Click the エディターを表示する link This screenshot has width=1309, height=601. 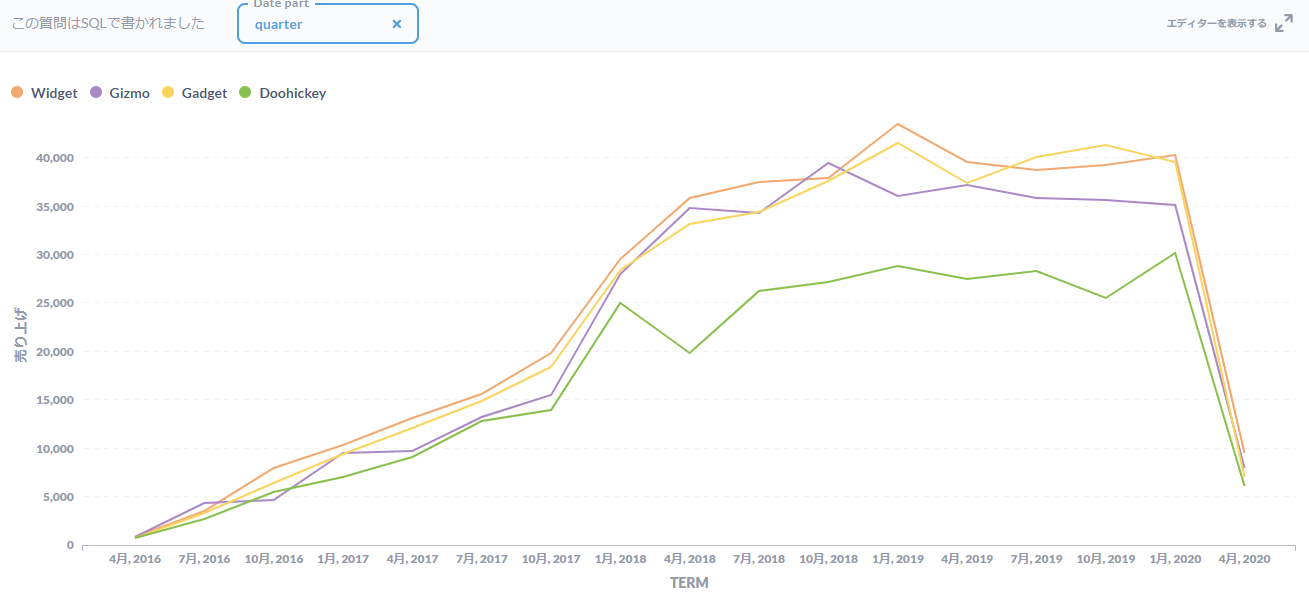[1215, 24]
